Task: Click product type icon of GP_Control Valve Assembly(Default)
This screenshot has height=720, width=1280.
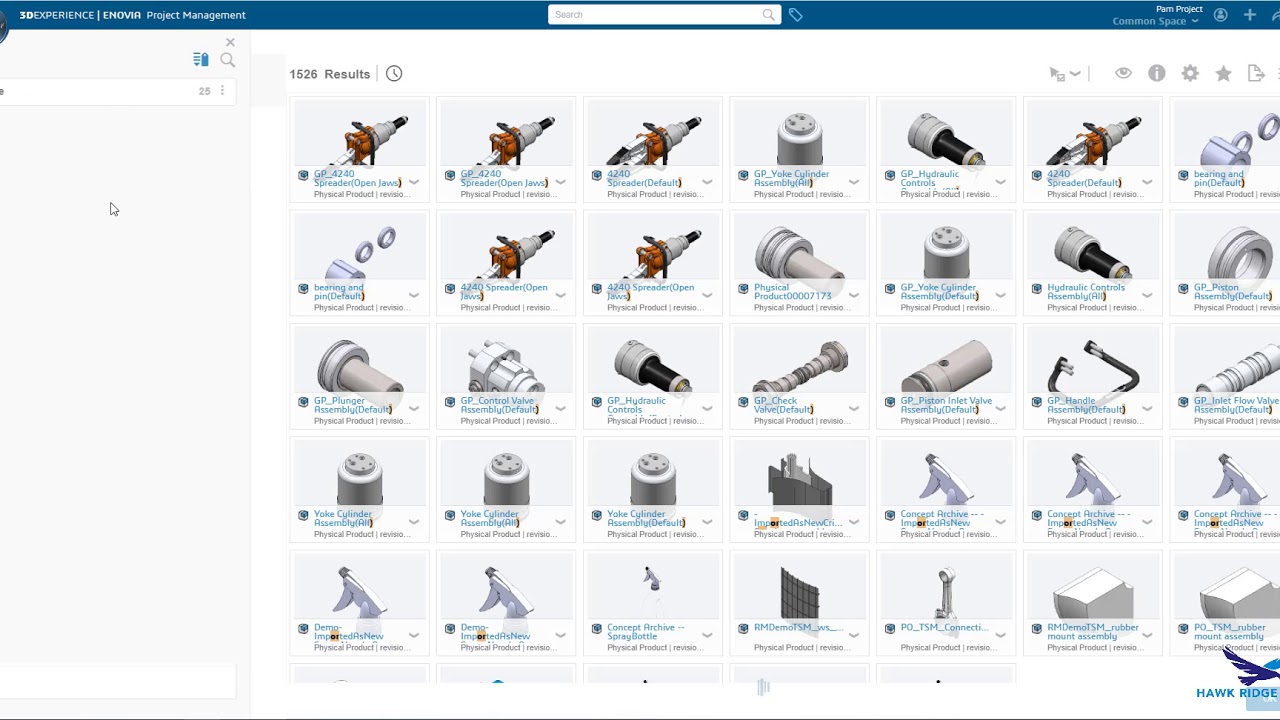Action: 450,402
